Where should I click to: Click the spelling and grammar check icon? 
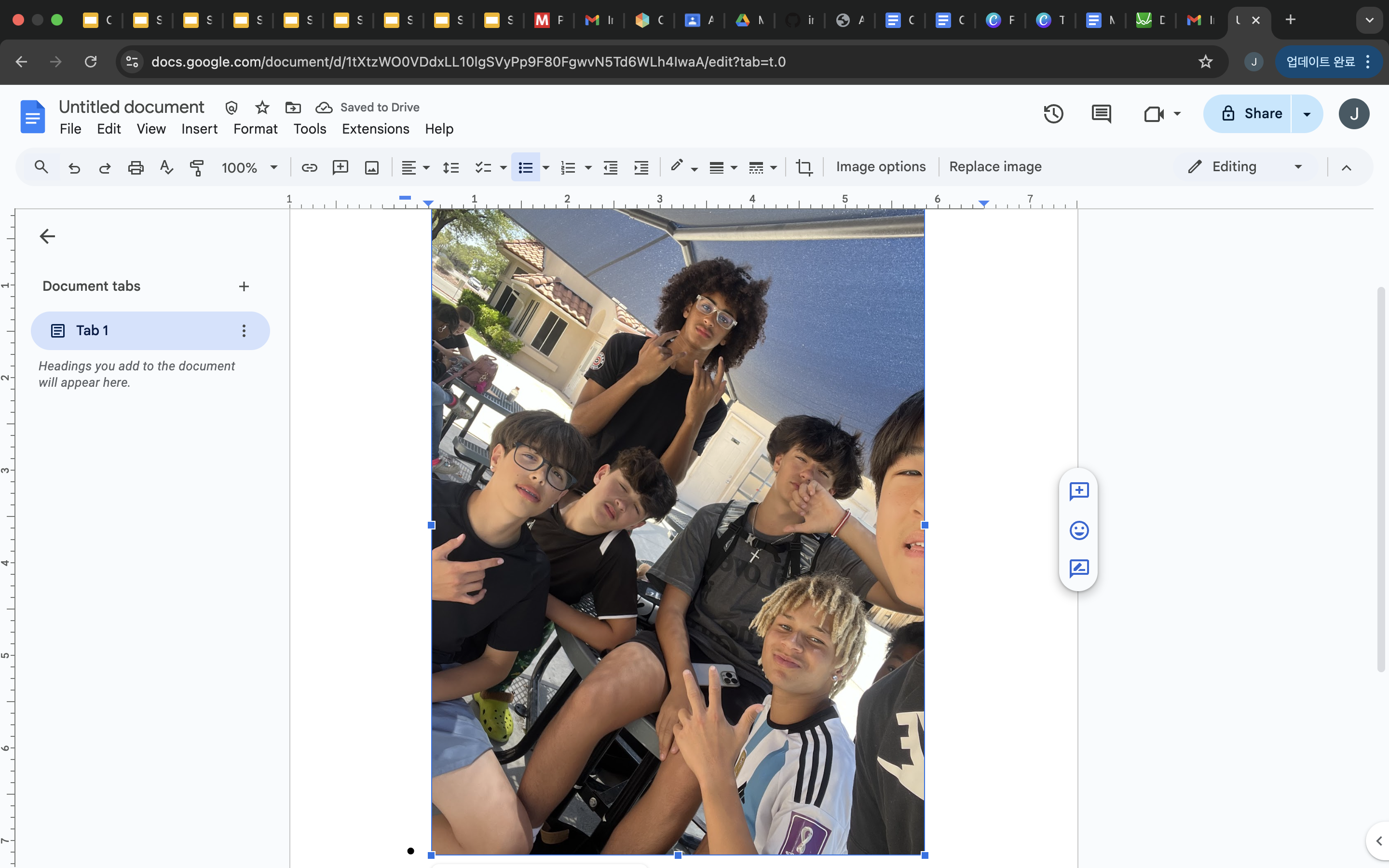[166, 167]
